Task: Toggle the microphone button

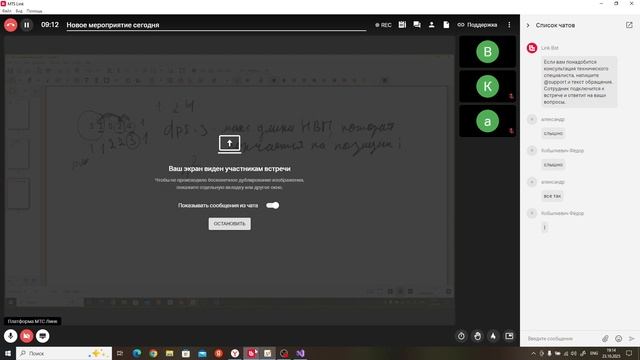Action: click(11, 336)
